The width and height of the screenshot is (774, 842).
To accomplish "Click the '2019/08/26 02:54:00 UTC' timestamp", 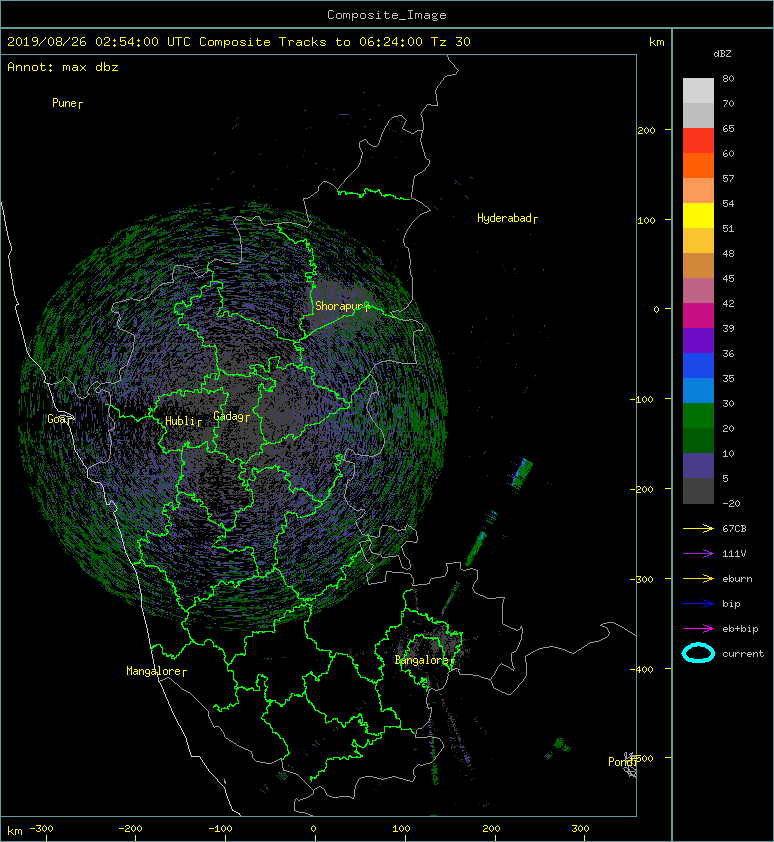I will pyautogui.click(x=99, y=42).
